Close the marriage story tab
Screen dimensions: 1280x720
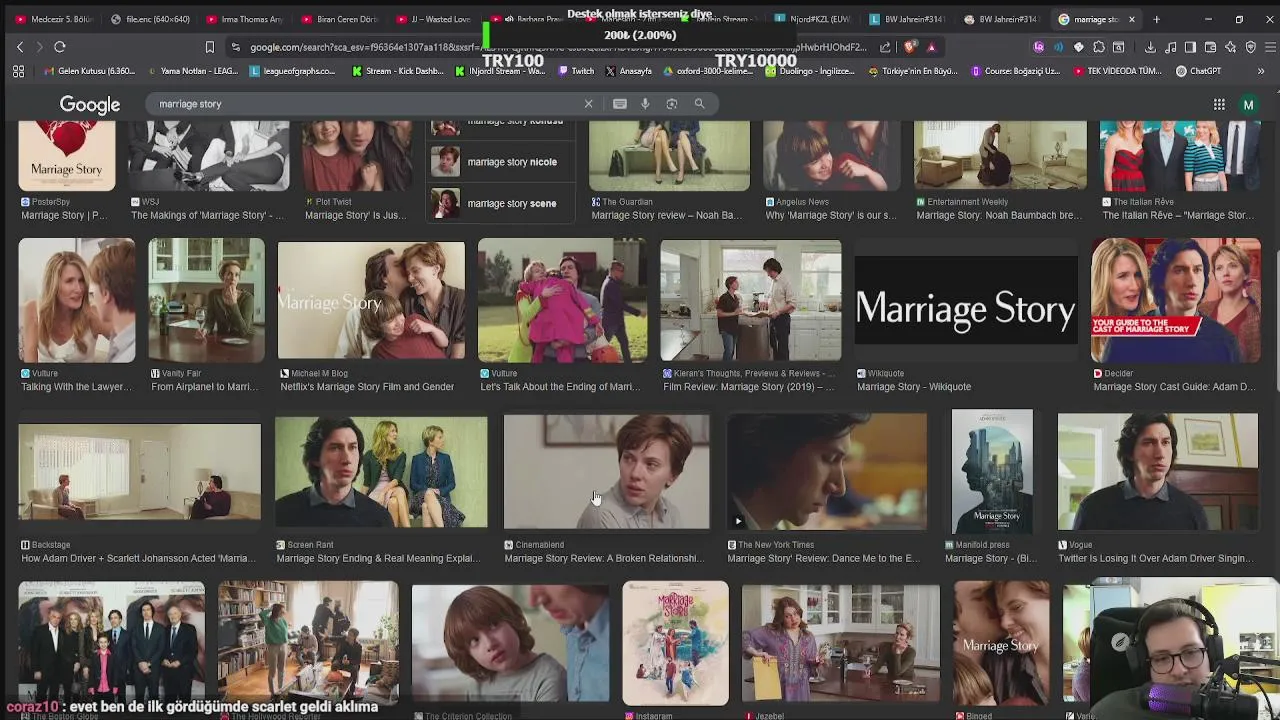(1132, 19)
